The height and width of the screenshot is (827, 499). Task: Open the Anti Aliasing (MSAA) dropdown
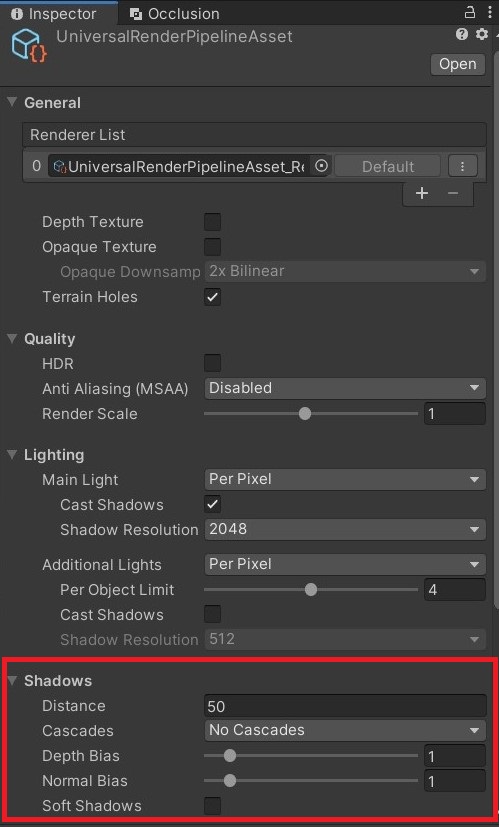click(x=345, y=388)
